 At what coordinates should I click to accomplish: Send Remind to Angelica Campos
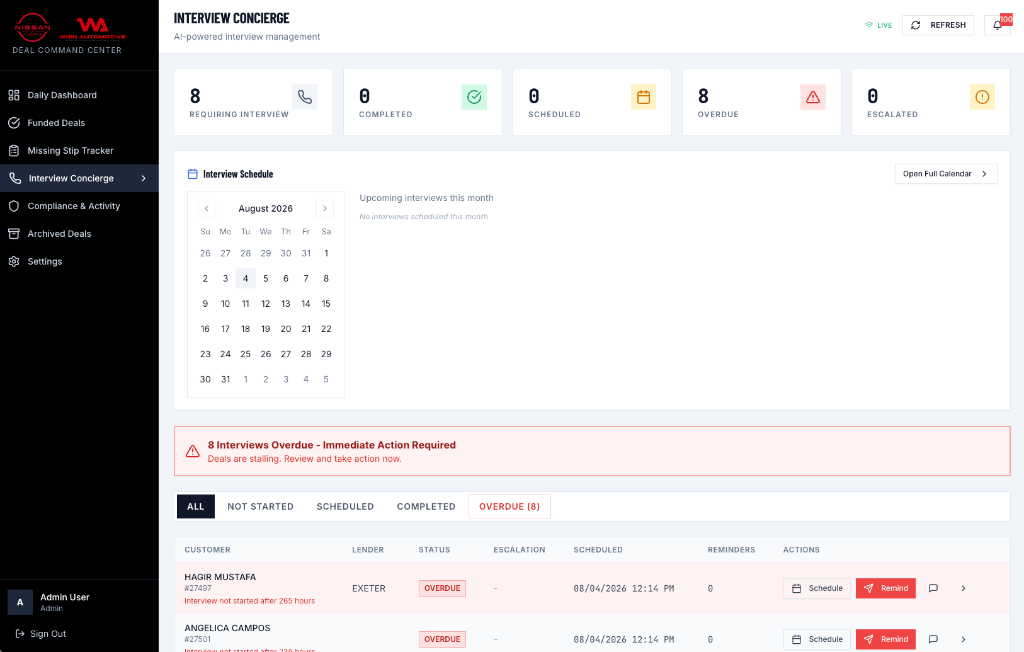886,639
